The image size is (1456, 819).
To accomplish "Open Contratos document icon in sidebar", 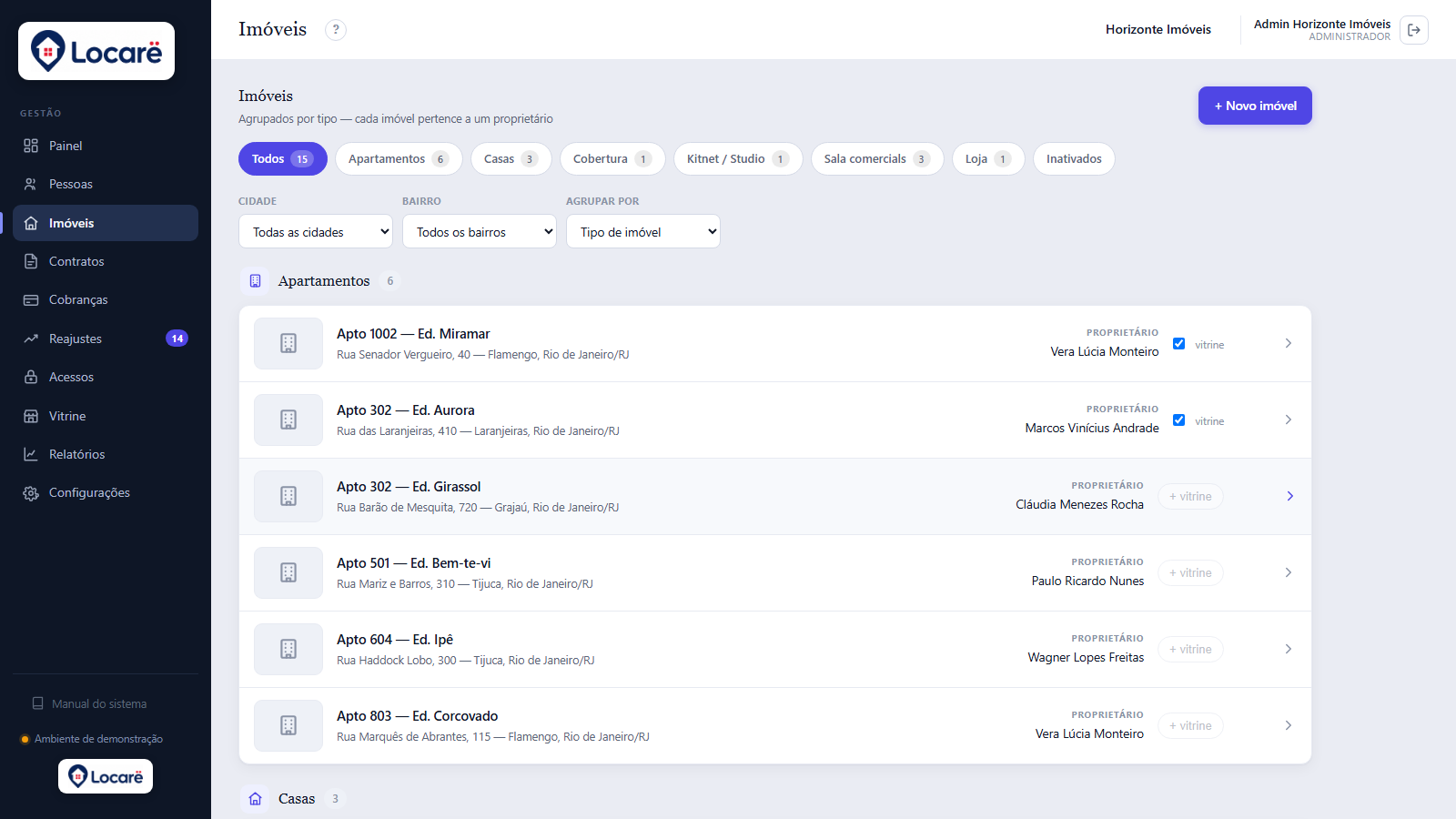I will click(31, 261).
